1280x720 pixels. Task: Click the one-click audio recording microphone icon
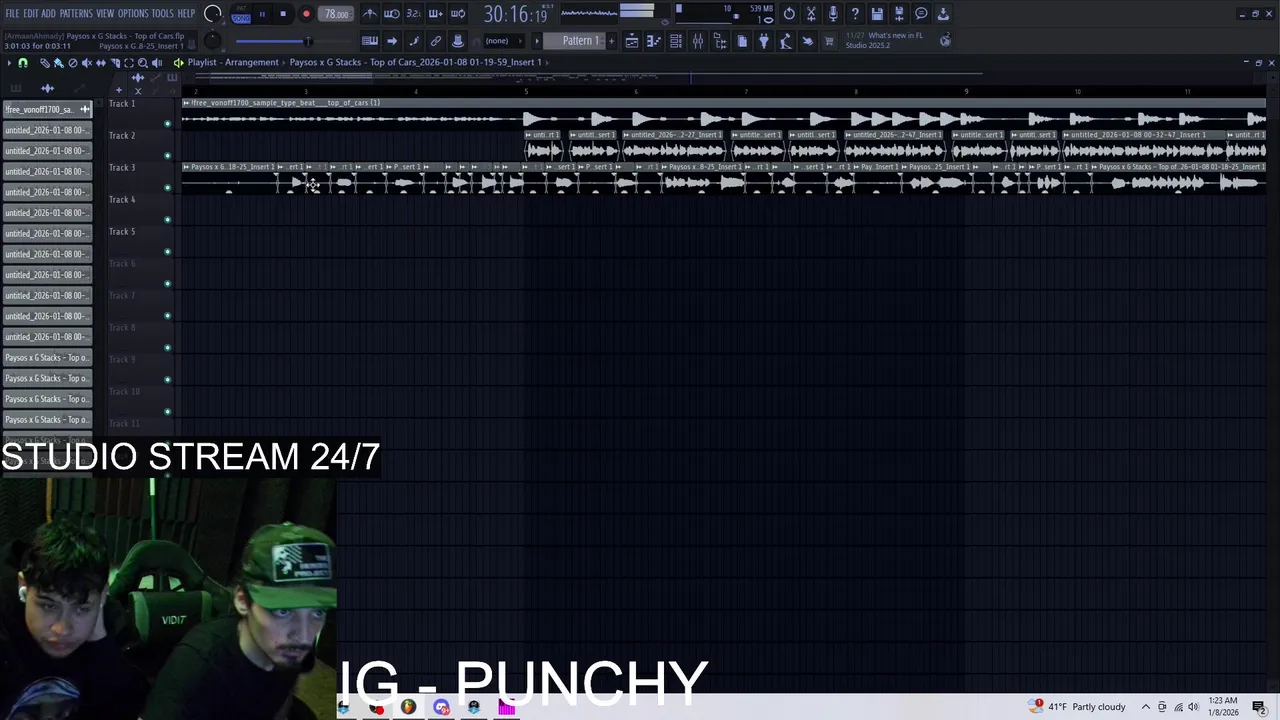(x=833, y=14)
